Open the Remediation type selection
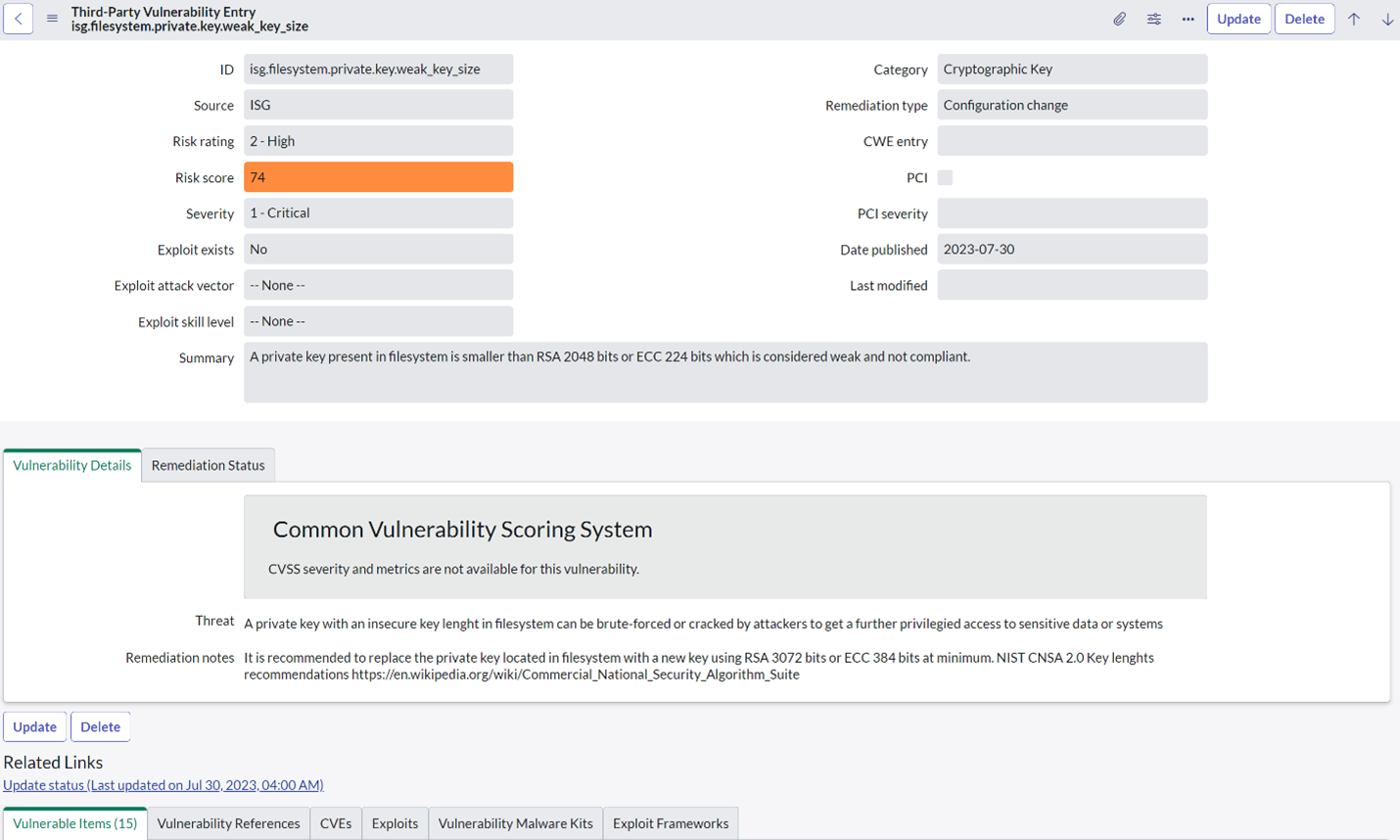The width and height of the screenshot is (1400, 840). coord(1072,105)
